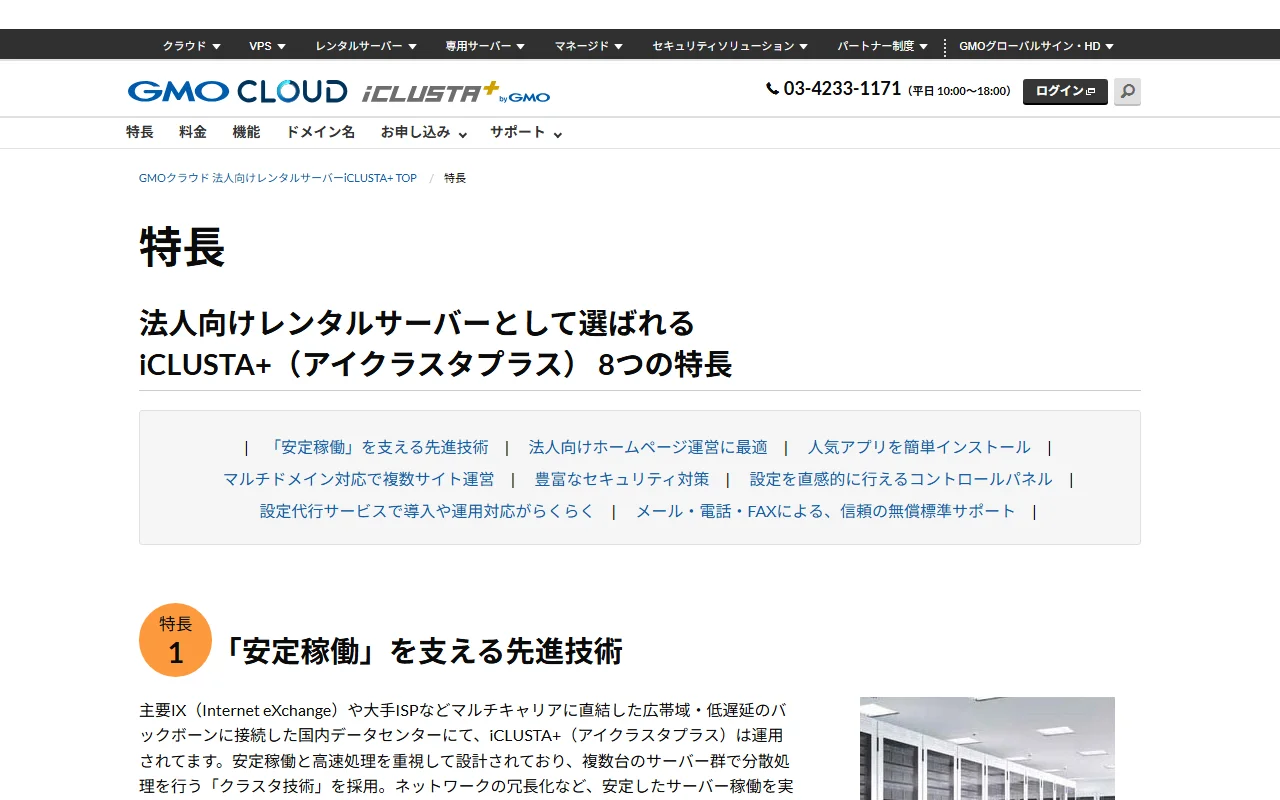Click the ログイン login button
1280x800 pixels.
(1065, 91)
